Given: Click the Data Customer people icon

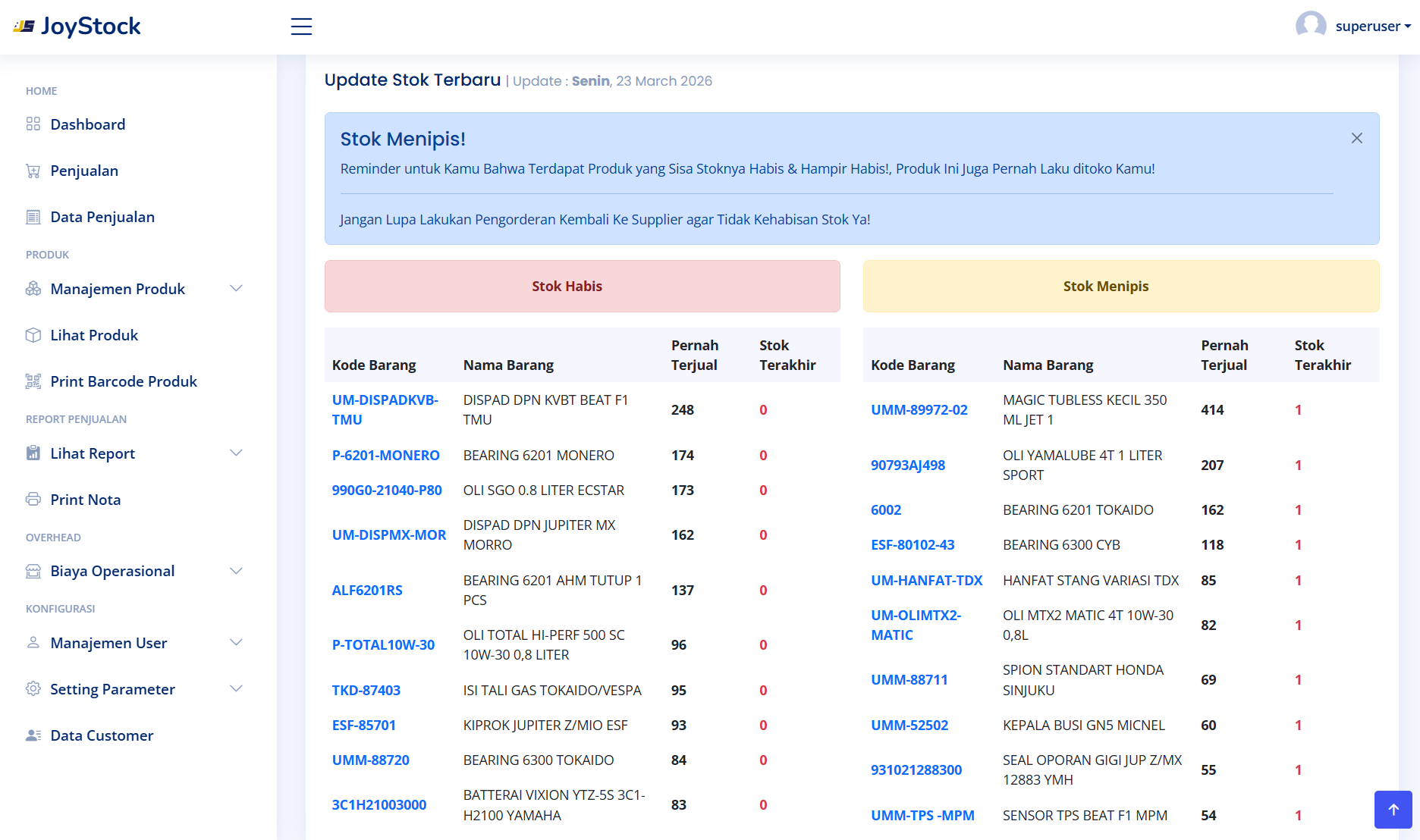Looking at the screenshot, I should coord(33,735).
